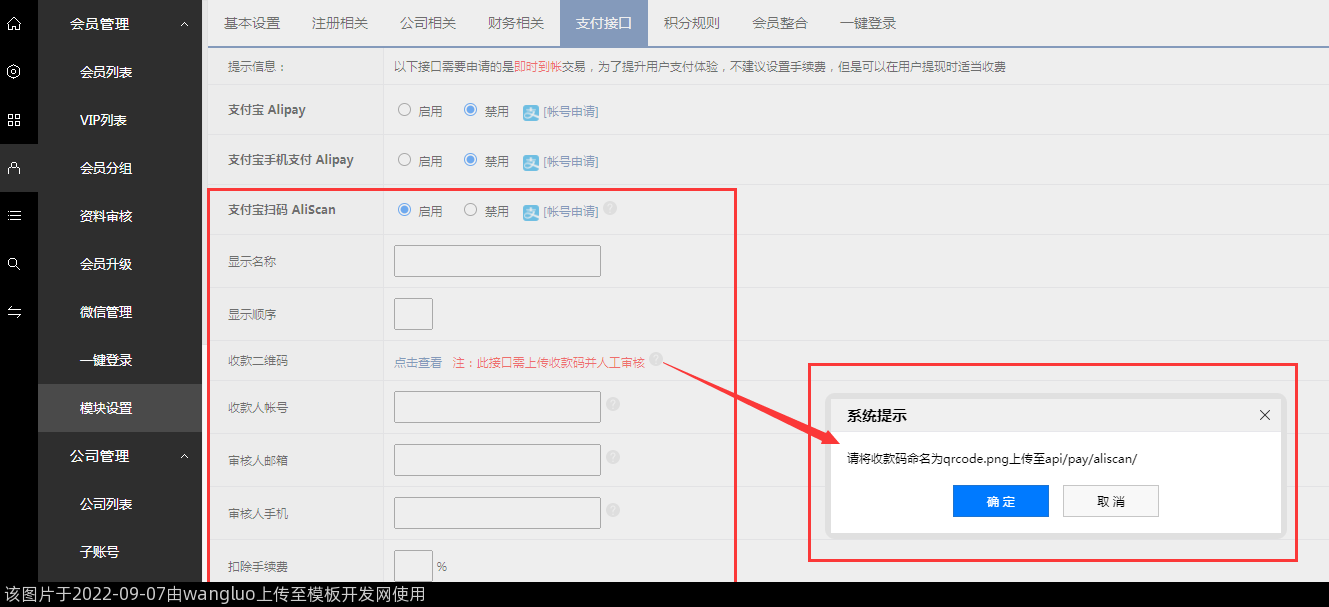Click the 点击查看 link for 收款二维码
Viewport: 1329px width, 607px height.
tap(418, 363)
